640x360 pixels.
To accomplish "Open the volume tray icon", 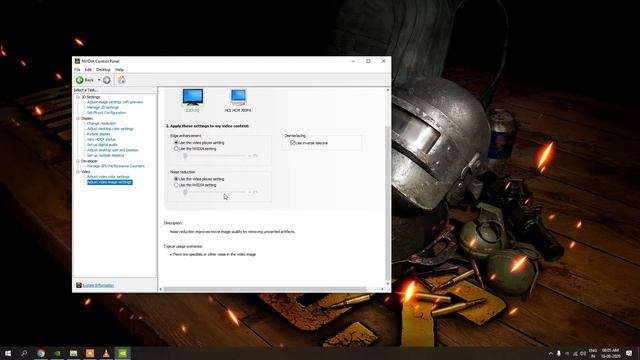I will (583, 353).
